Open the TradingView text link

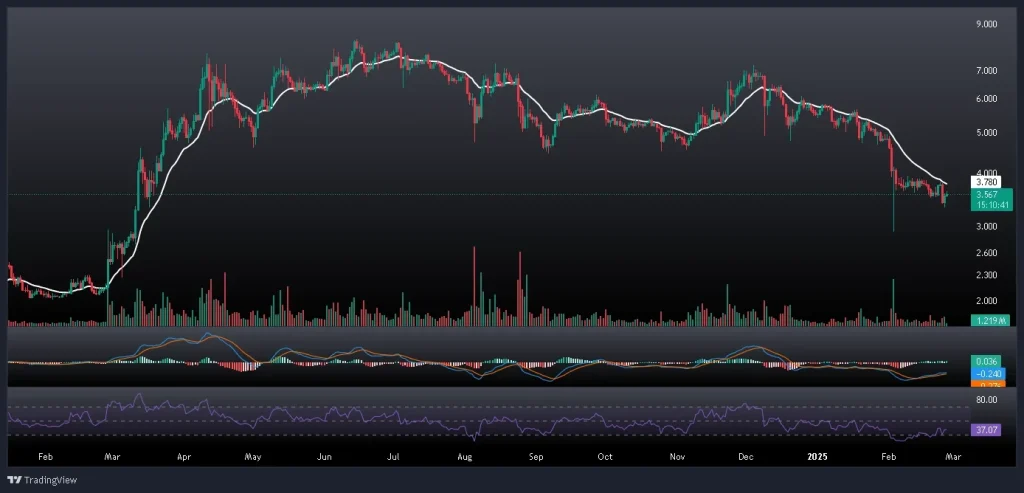coord(52,479)
